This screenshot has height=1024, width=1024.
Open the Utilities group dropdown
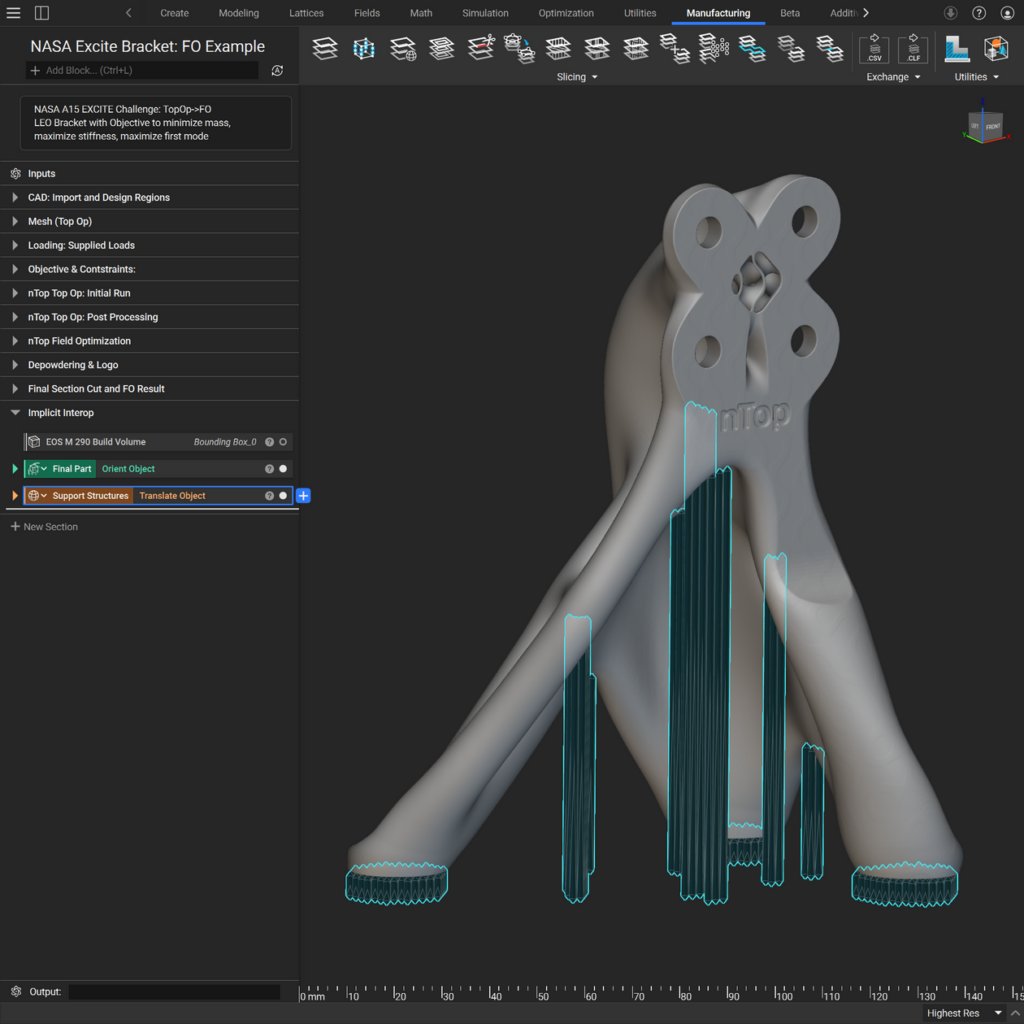coord(976,77)
